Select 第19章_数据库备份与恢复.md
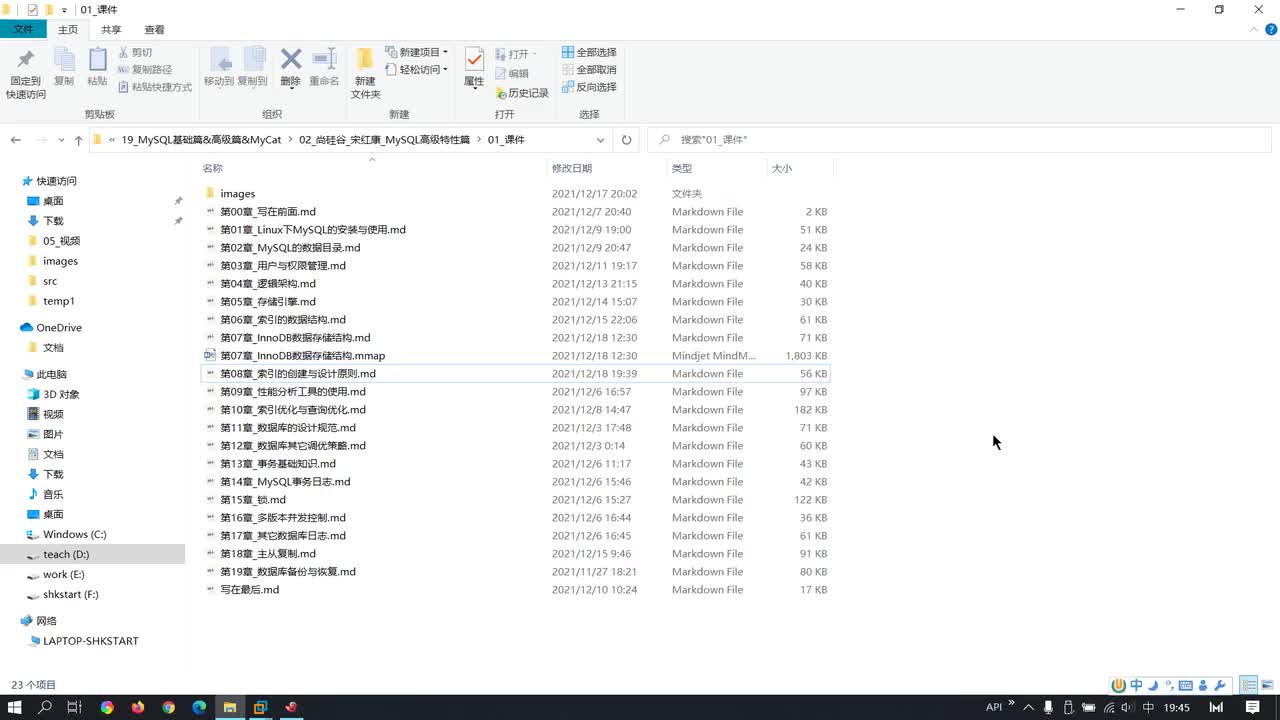This screenshot has height=720, width=1280. pyautogui.click(x=287, y=572)
